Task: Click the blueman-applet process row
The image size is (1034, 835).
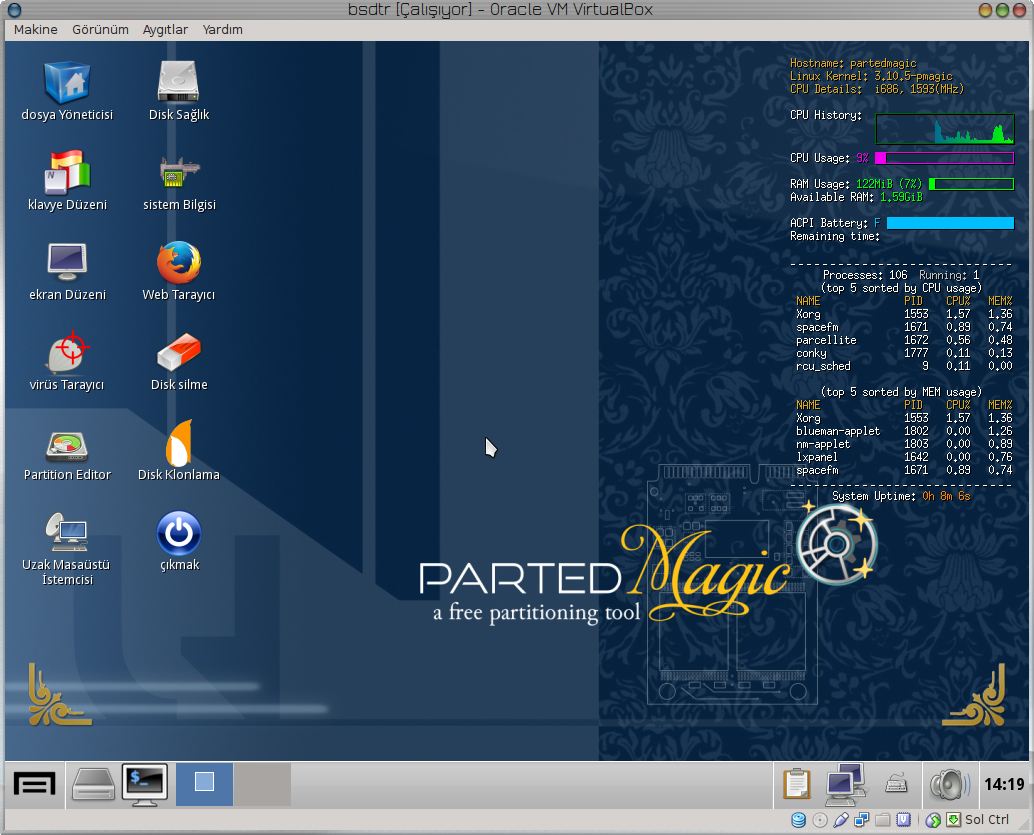Action: (x=904, y=431)
